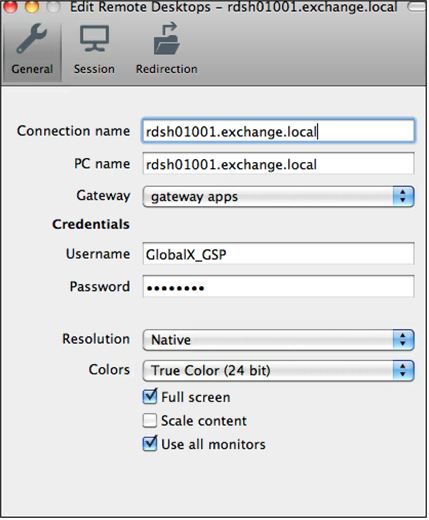The width and height of the screenshot is (429, 520).
Task: Disable the Full screen checkbox
Action: click(x=150, y=397)
